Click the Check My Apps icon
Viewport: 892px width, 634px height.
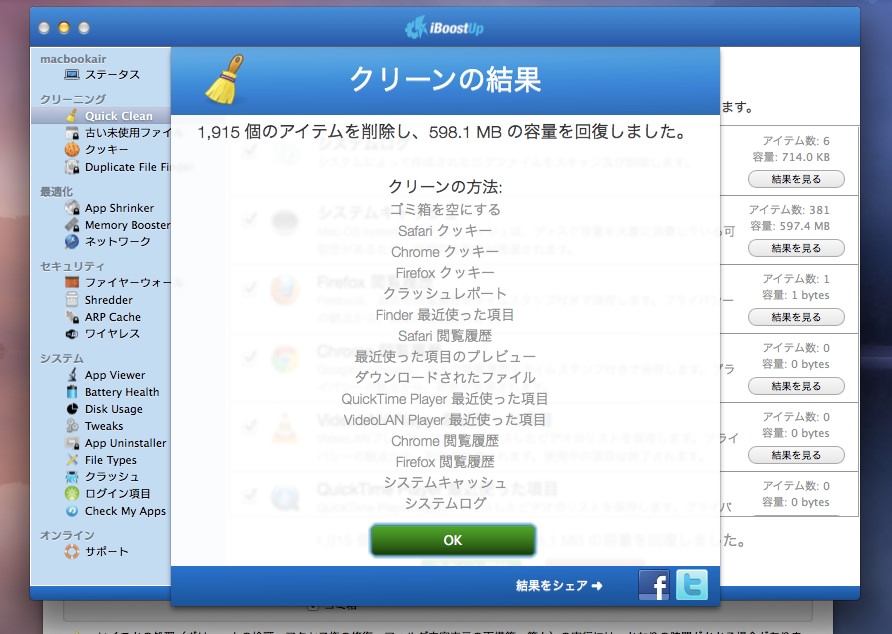(72, 511)
